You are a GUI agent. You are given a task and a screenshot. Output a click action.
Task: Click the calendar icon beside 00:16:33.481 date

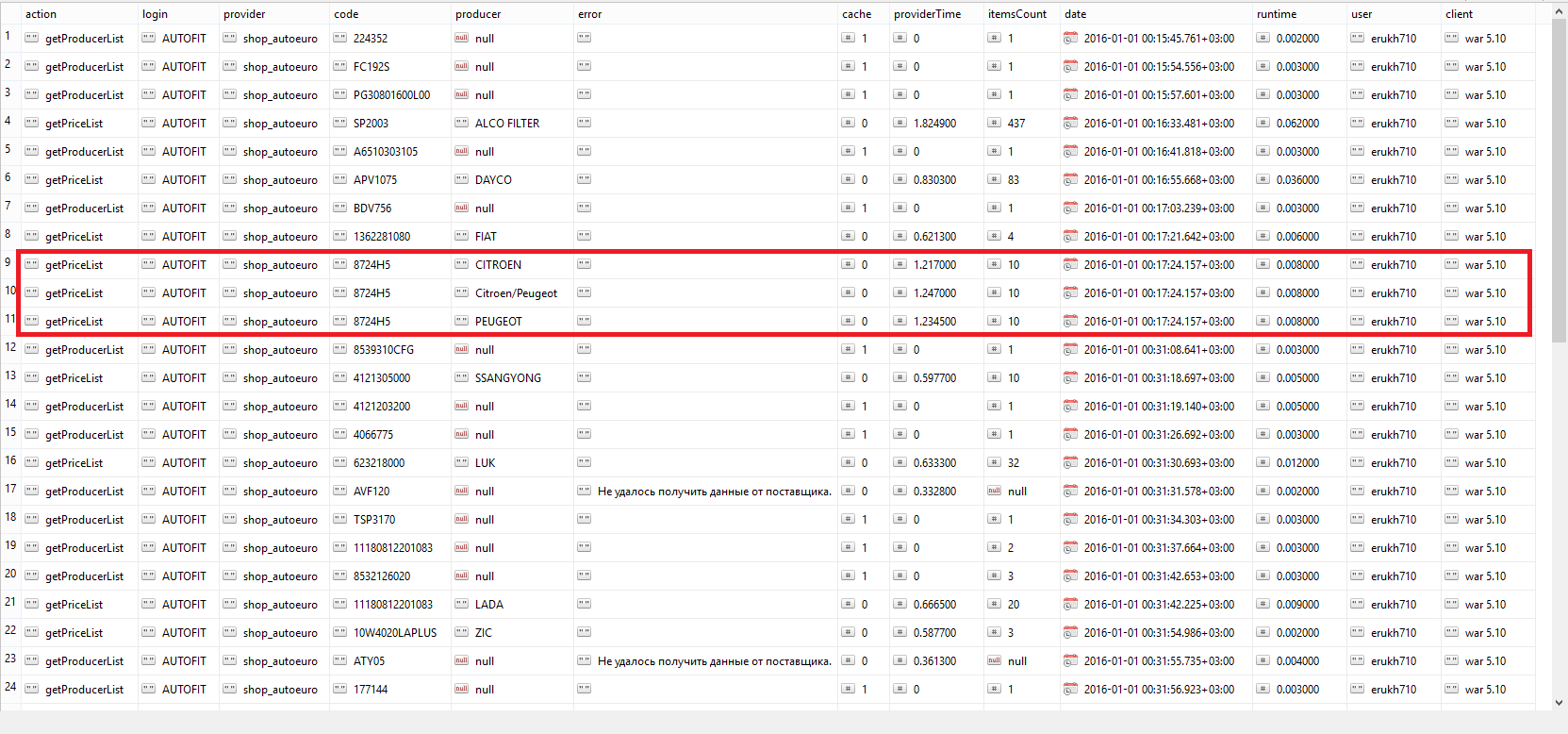coord(1070,124)
